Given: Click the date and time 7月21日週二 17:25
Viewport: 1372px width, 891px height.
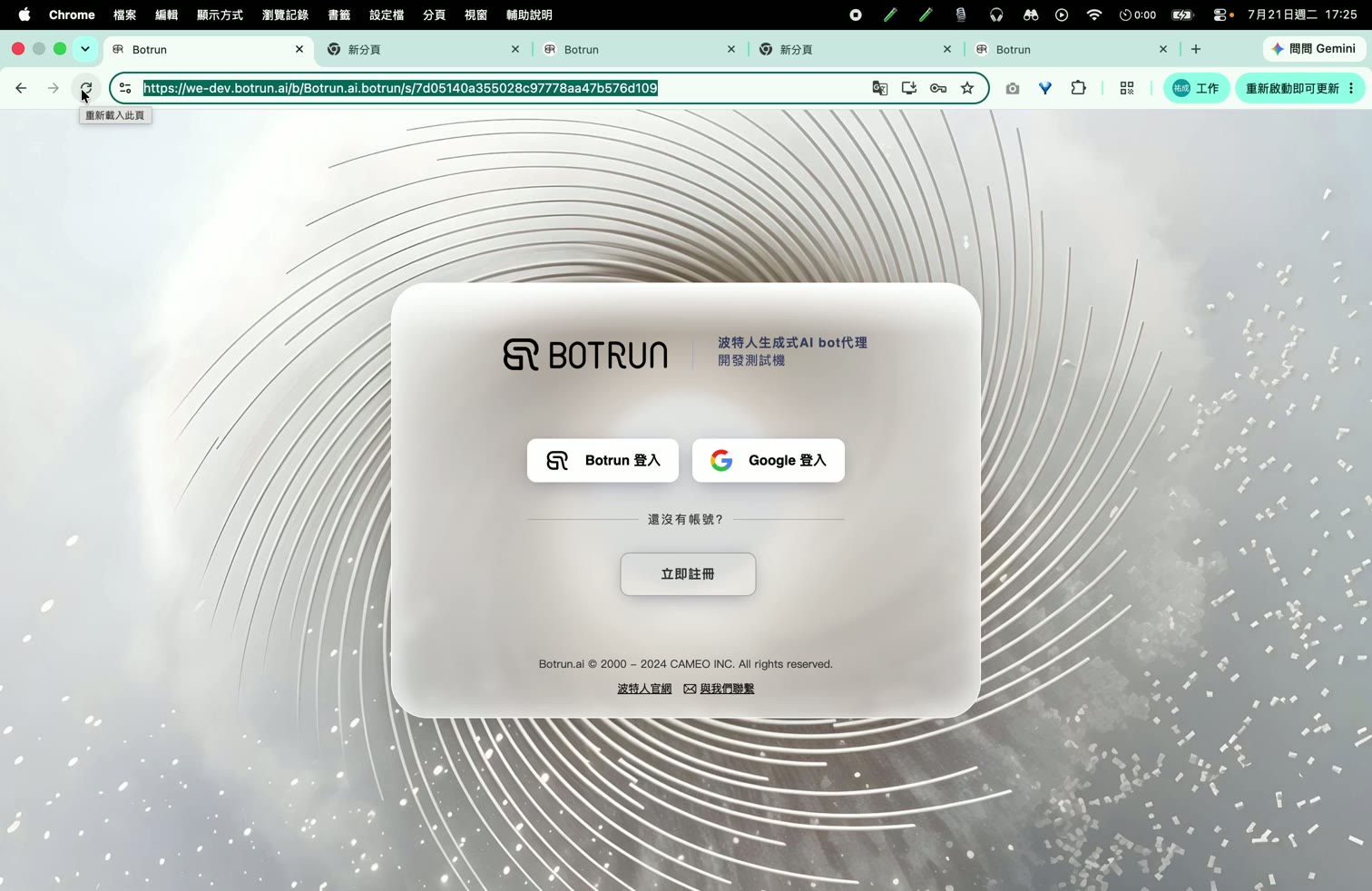Looking at the screenshot, I should point(1302,15).
